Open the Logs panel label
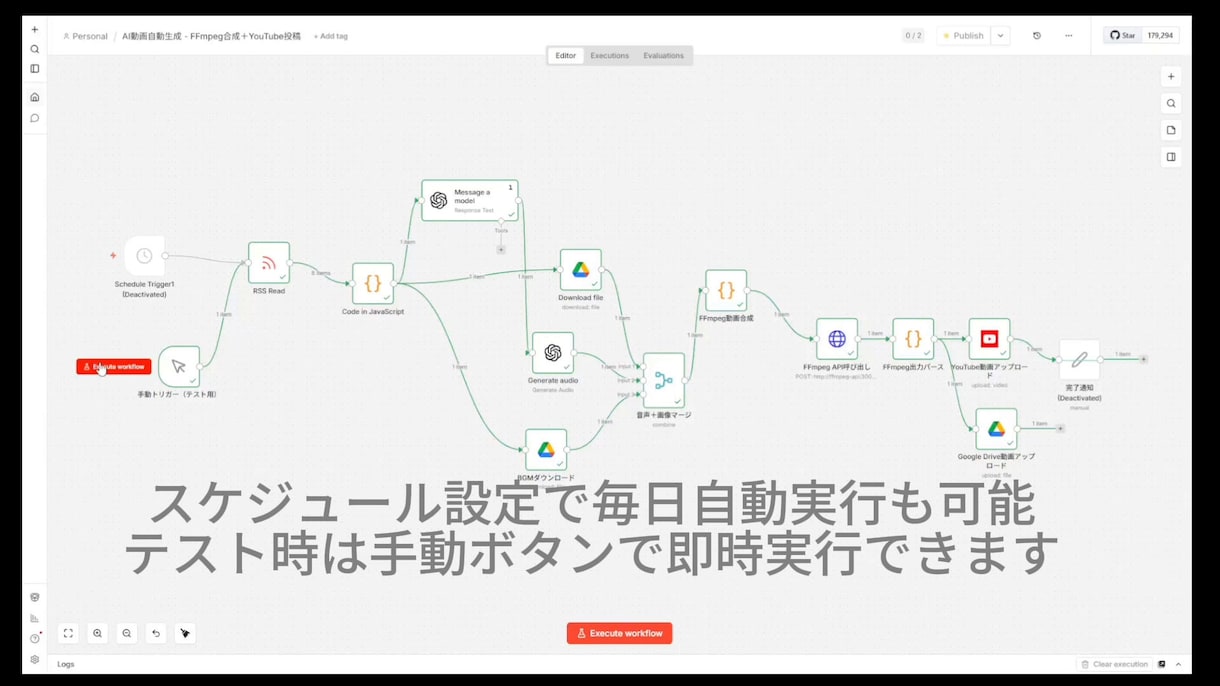 (66, 664)
